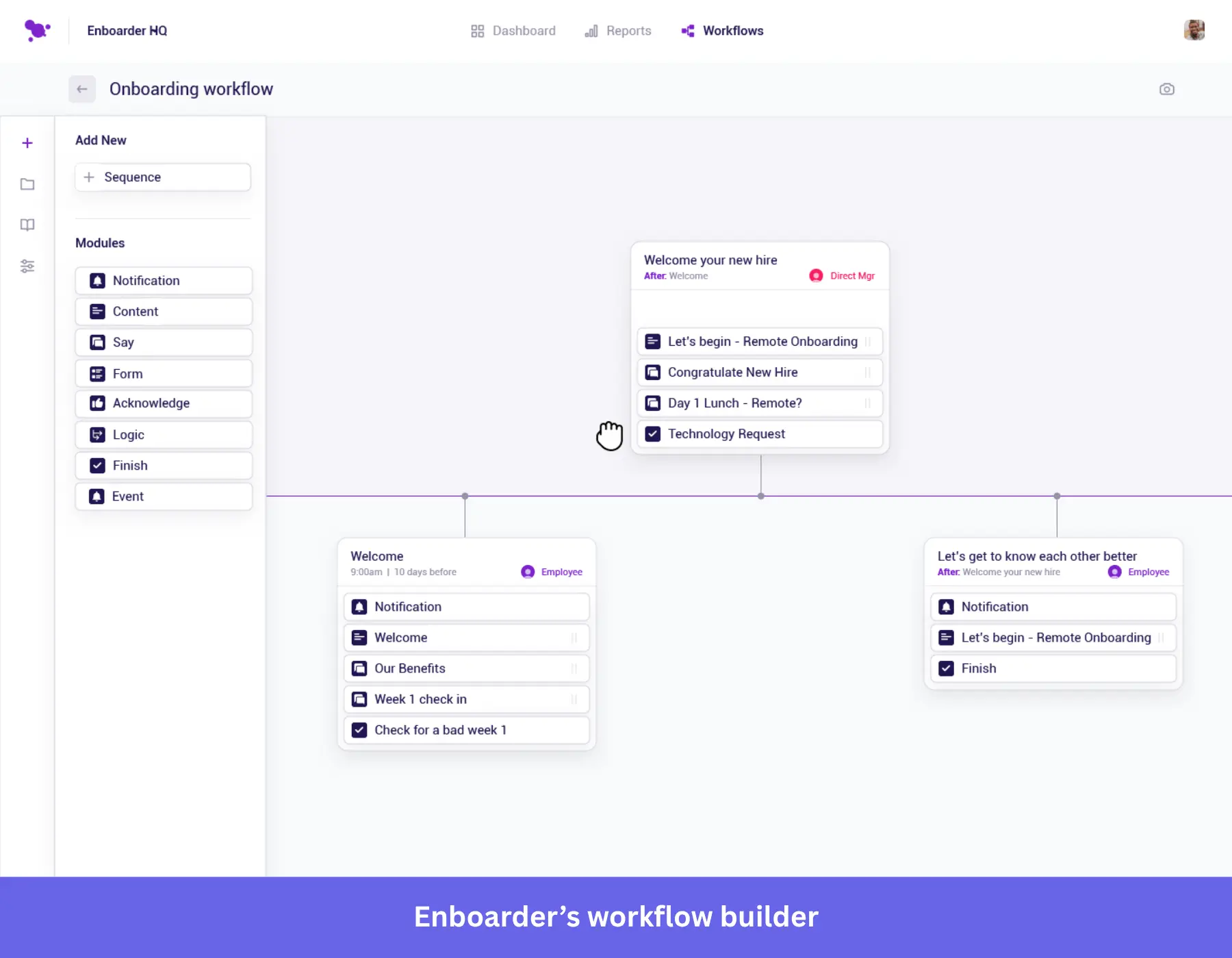Select the Say module
Screen dimensions: 1232x958
click(164, 342)
